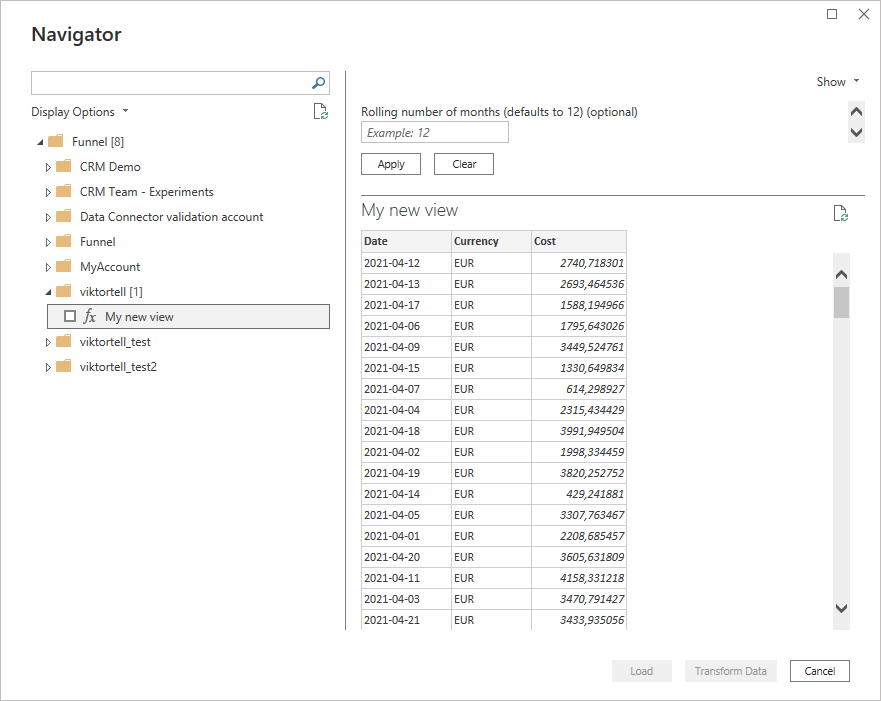This screenshot has height=701, width=881.
Task: Click the CRM Demo folder icon
Action: coord(64,166)
